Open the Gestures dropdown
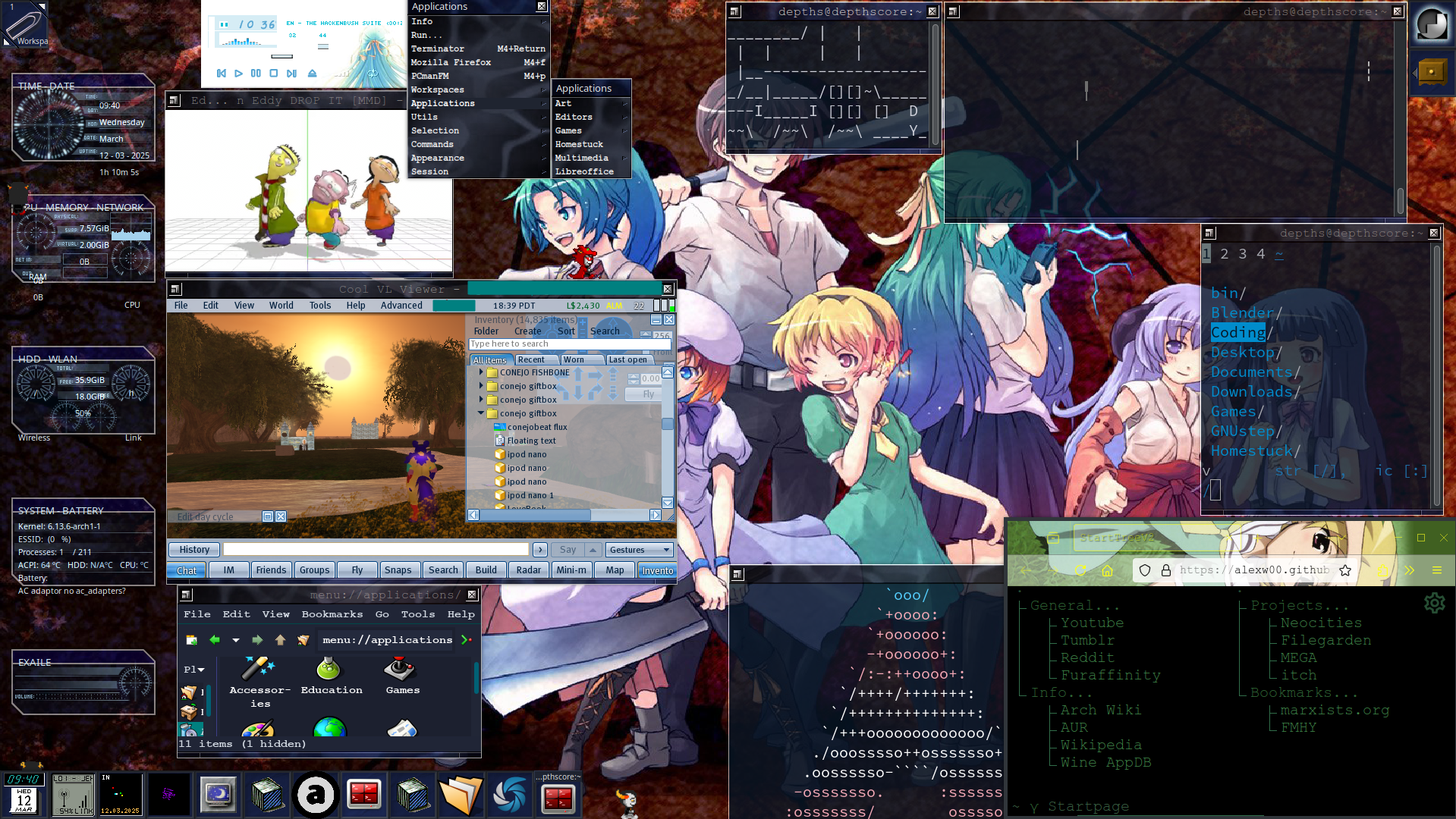 (640, 550)
